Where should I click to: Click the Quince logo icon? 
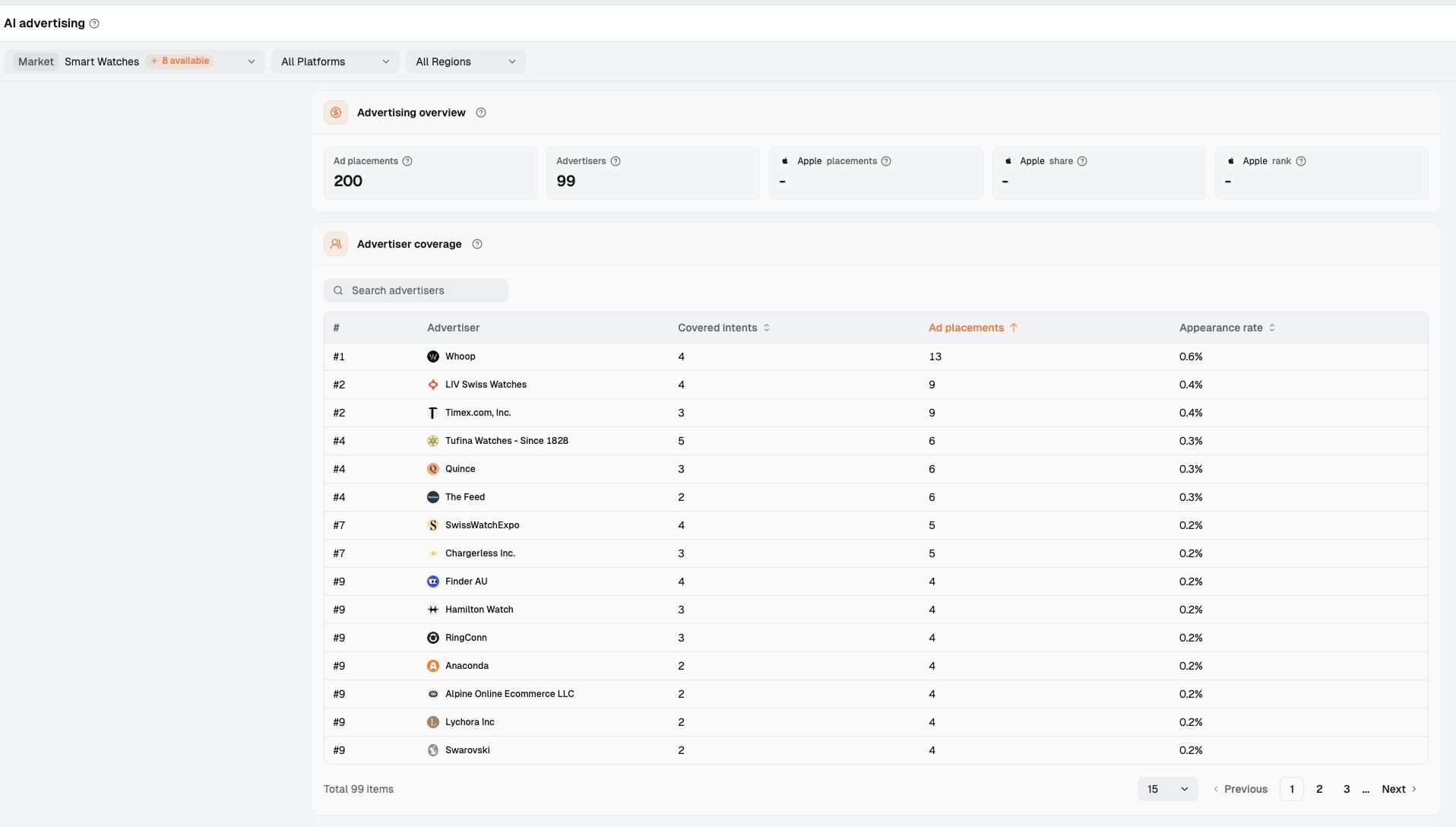click(x=433, y=469)
